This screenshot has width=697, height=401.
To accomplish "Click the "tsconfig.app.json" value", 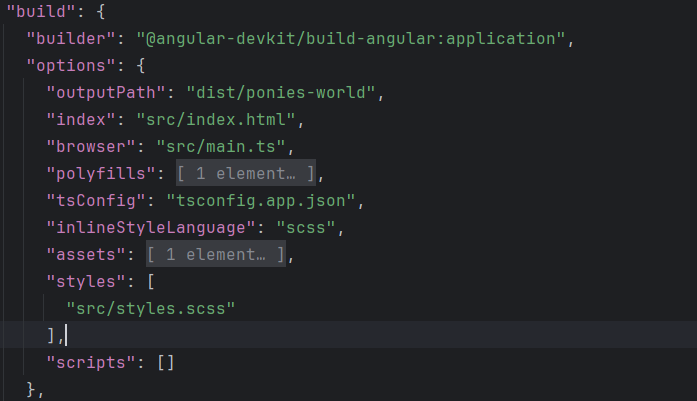I will tap(261, 200).
